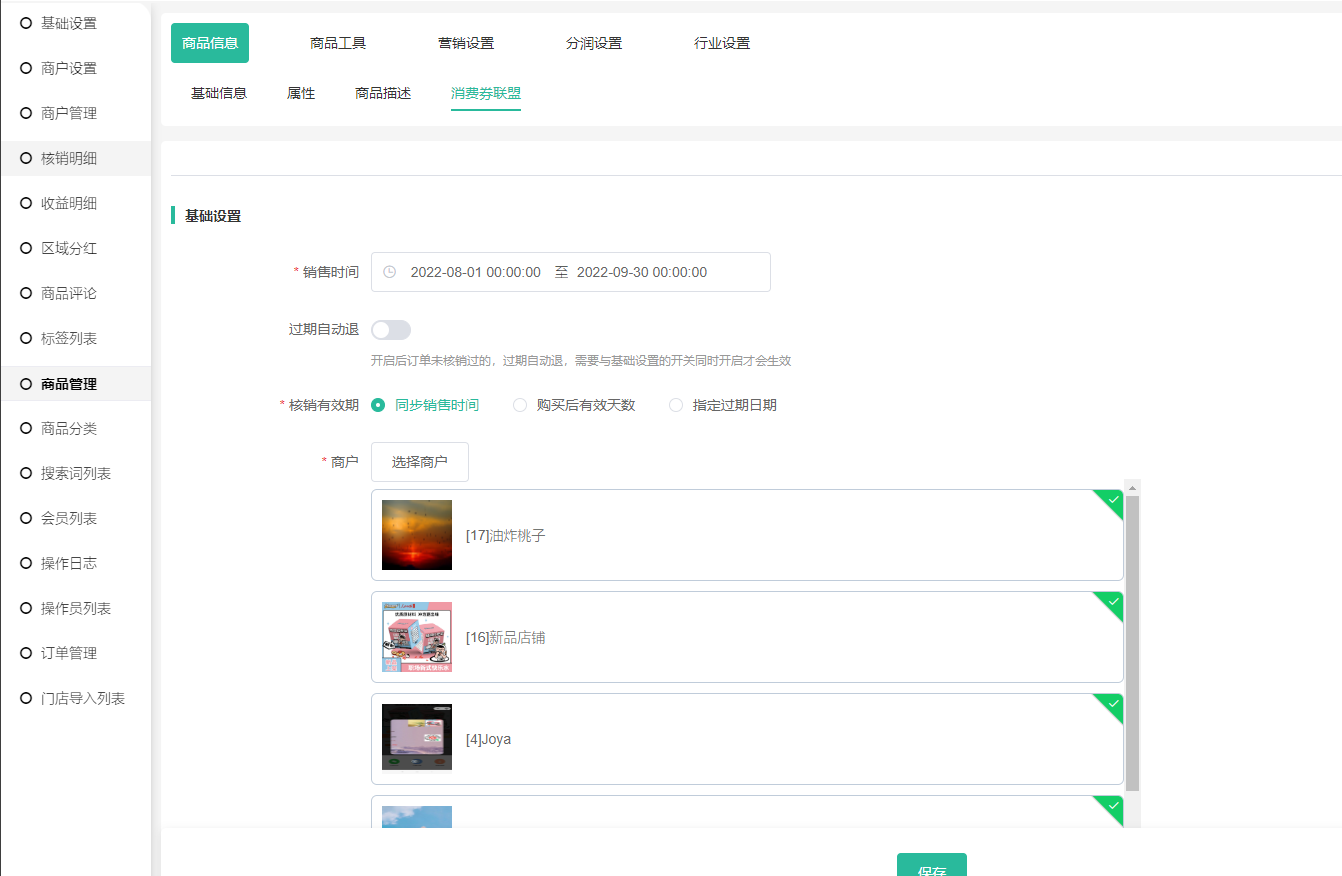The width and height of the screenshot is (1342, 876).
Task: Click the green checkmark on 油炸桃子 card
Action: pos(1112,500)
